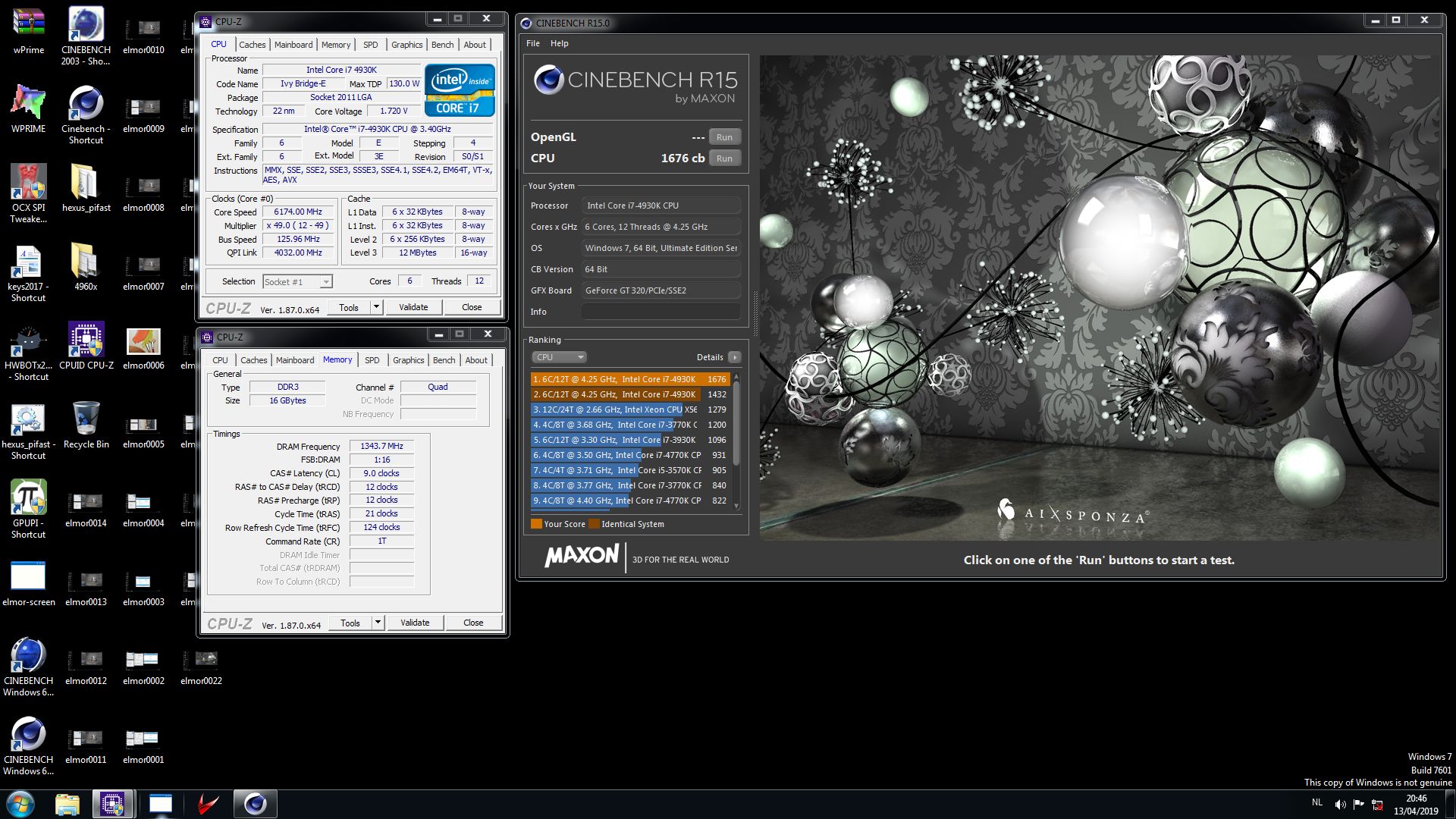
Task: Expand the ranking Details arrow
Action: click(734, 357)
